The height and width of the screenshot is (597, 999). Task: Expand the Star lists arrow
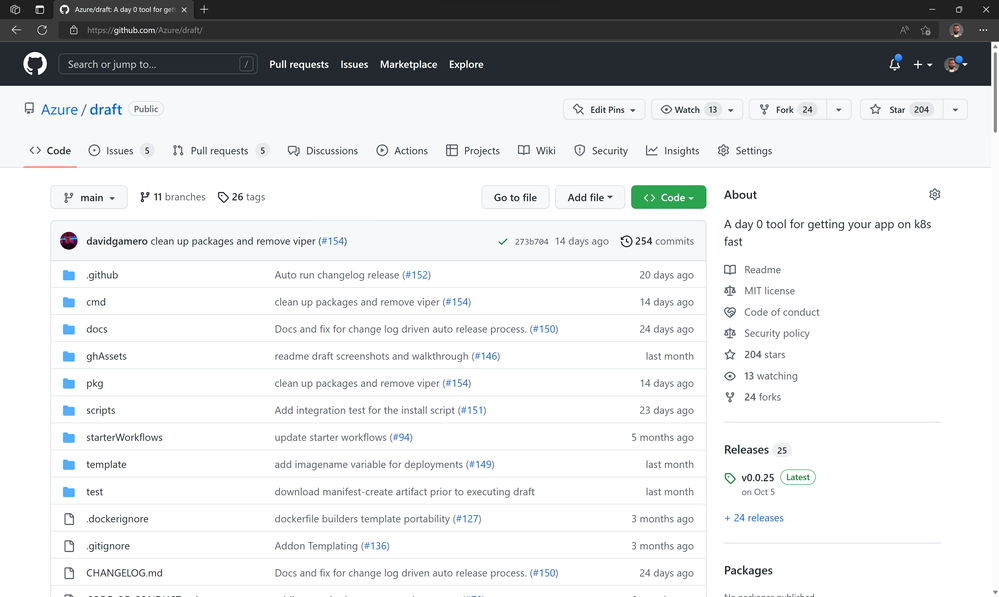pyautogui.click(x=955, y=110)
